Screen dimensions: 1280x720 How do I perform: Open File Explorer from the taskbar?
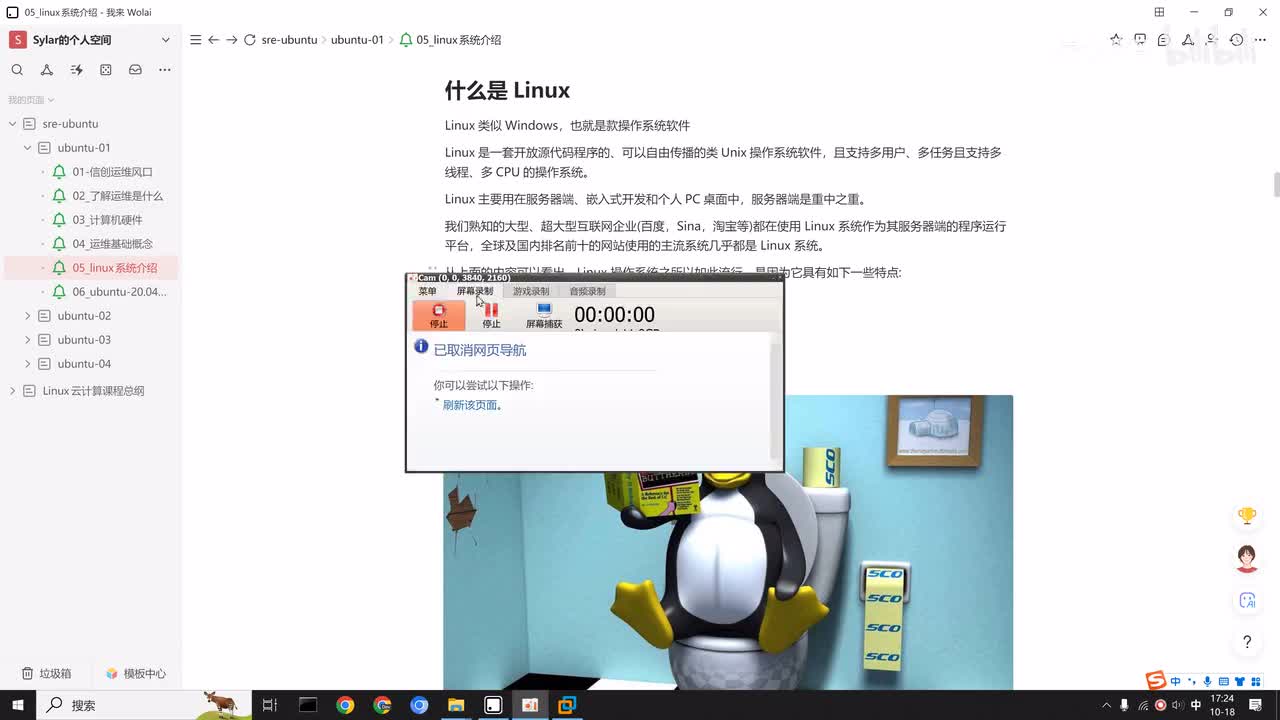point(456,705)
